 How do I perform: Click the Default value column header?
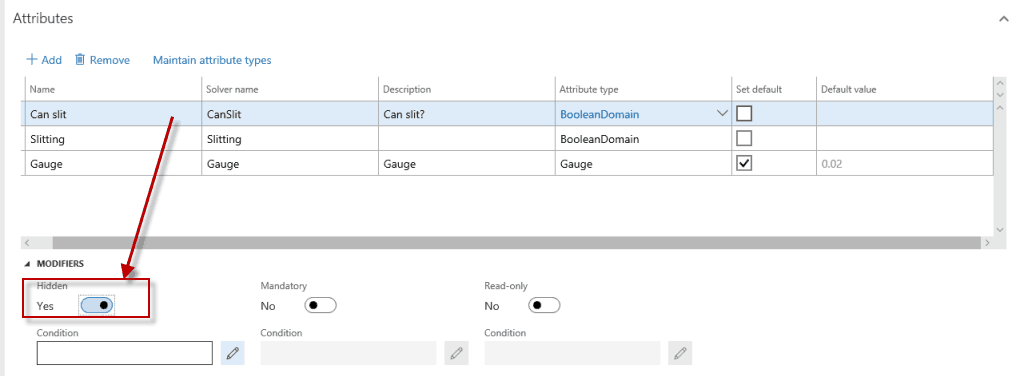[x=904, y=89]
